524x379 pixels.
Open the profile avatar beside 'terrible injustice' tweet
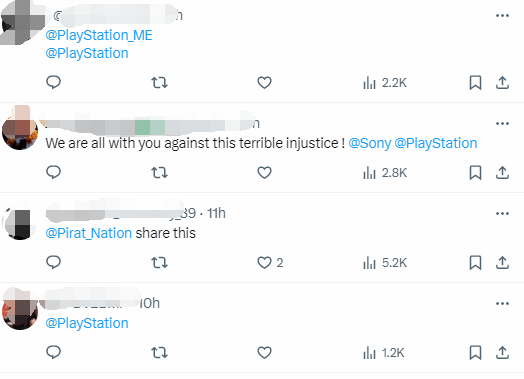pos(20,131)
